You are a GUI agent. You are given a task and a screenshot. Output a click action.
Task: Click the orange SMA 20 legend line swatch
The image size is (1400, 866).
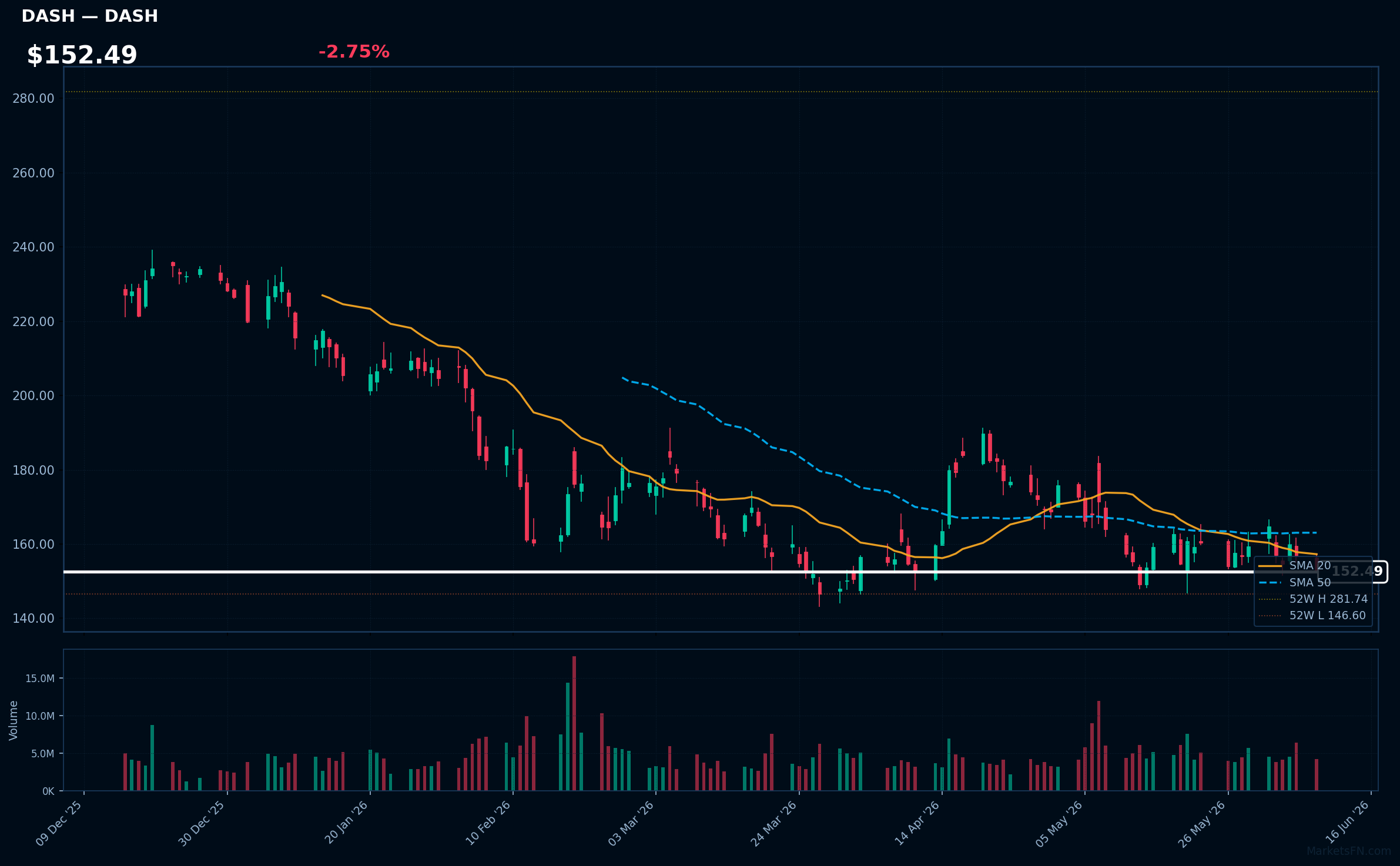click(1270, 566)
